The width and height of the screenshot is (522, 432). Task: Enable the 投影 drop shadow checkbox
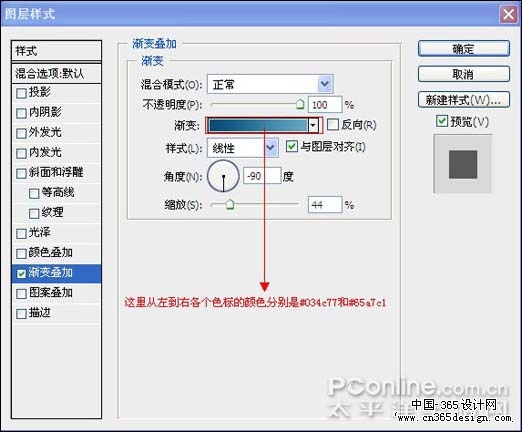click(x=21, y=93)
